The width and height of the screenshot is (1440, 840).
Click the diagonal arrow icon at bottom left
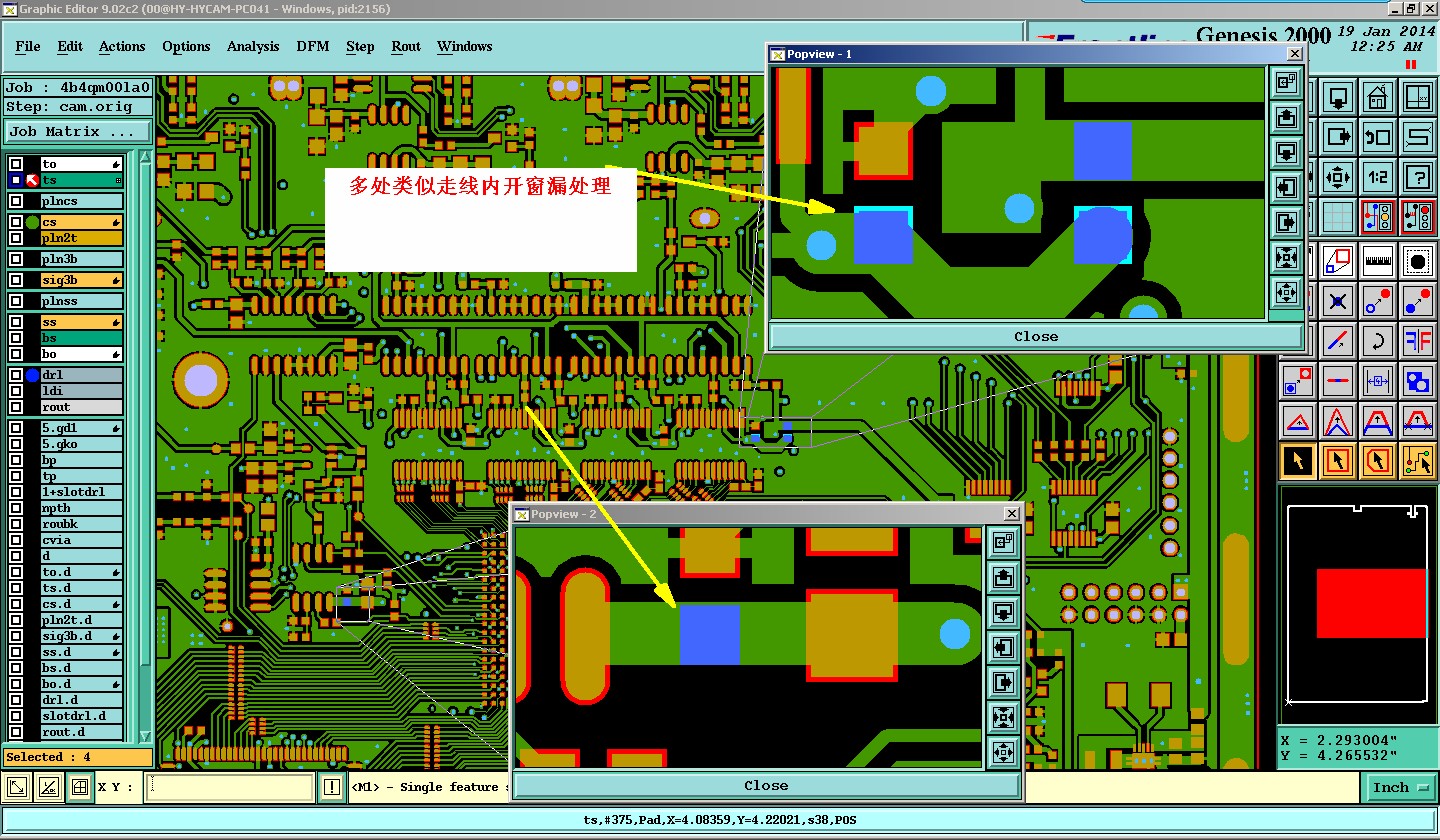click(x=17, y=787)
